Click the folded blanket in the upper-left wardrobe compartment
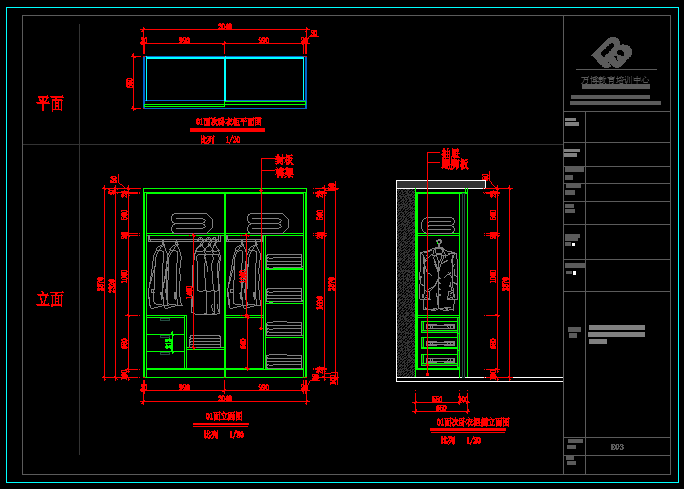The width and height of the screenshot is (684, 489). pos(186,223)
